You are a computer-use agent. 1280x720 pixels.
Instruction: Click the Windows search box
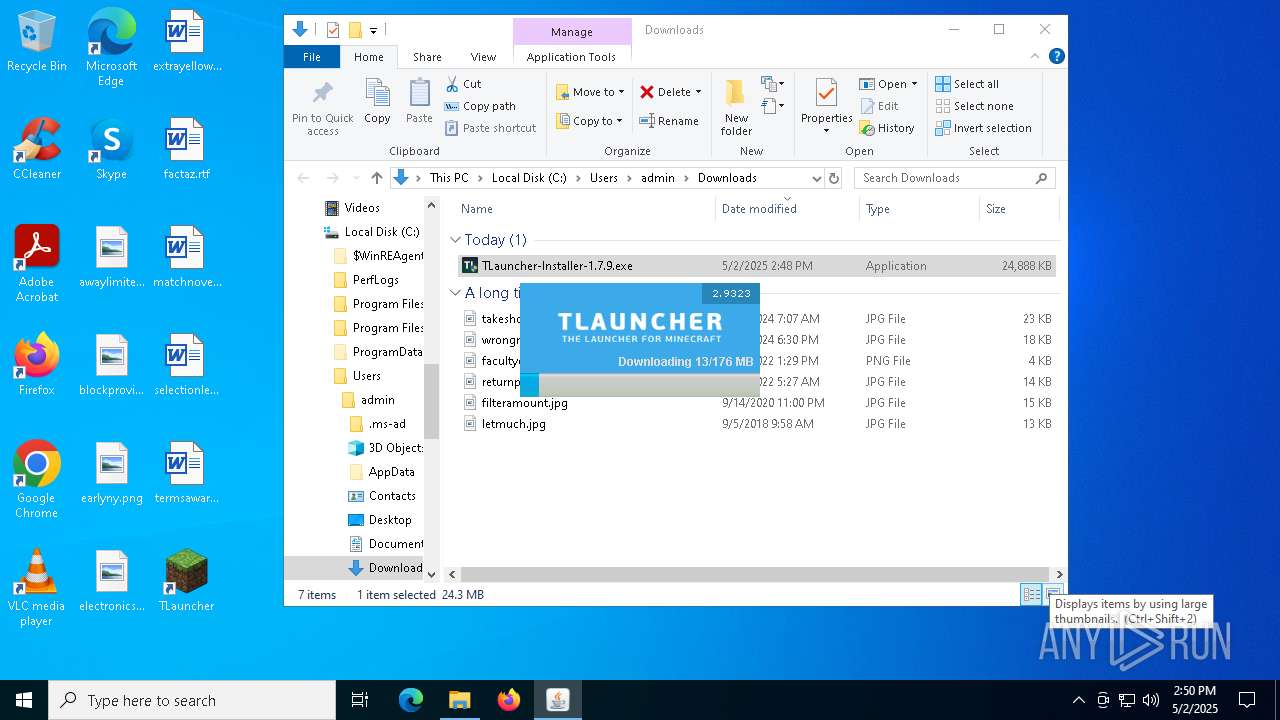(x=192, y=700)
